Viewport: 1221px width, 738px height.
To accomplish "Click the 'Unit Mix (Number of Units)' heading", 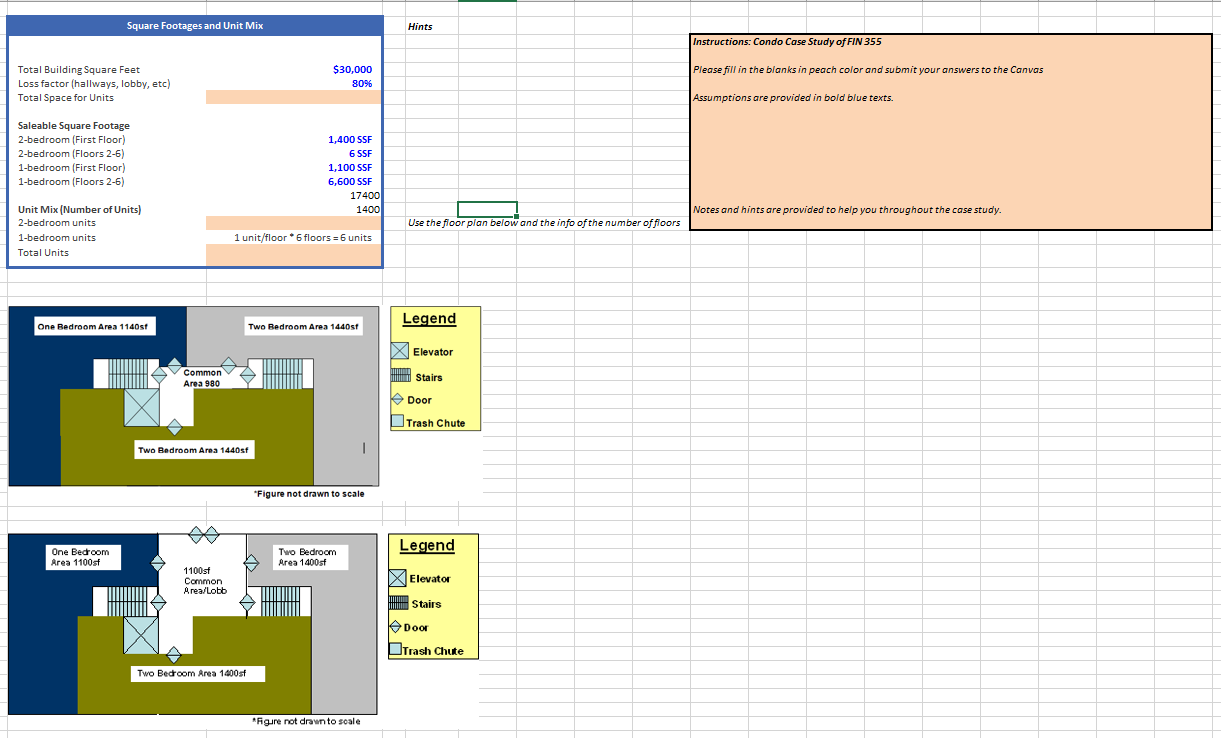I will (80, 209).
